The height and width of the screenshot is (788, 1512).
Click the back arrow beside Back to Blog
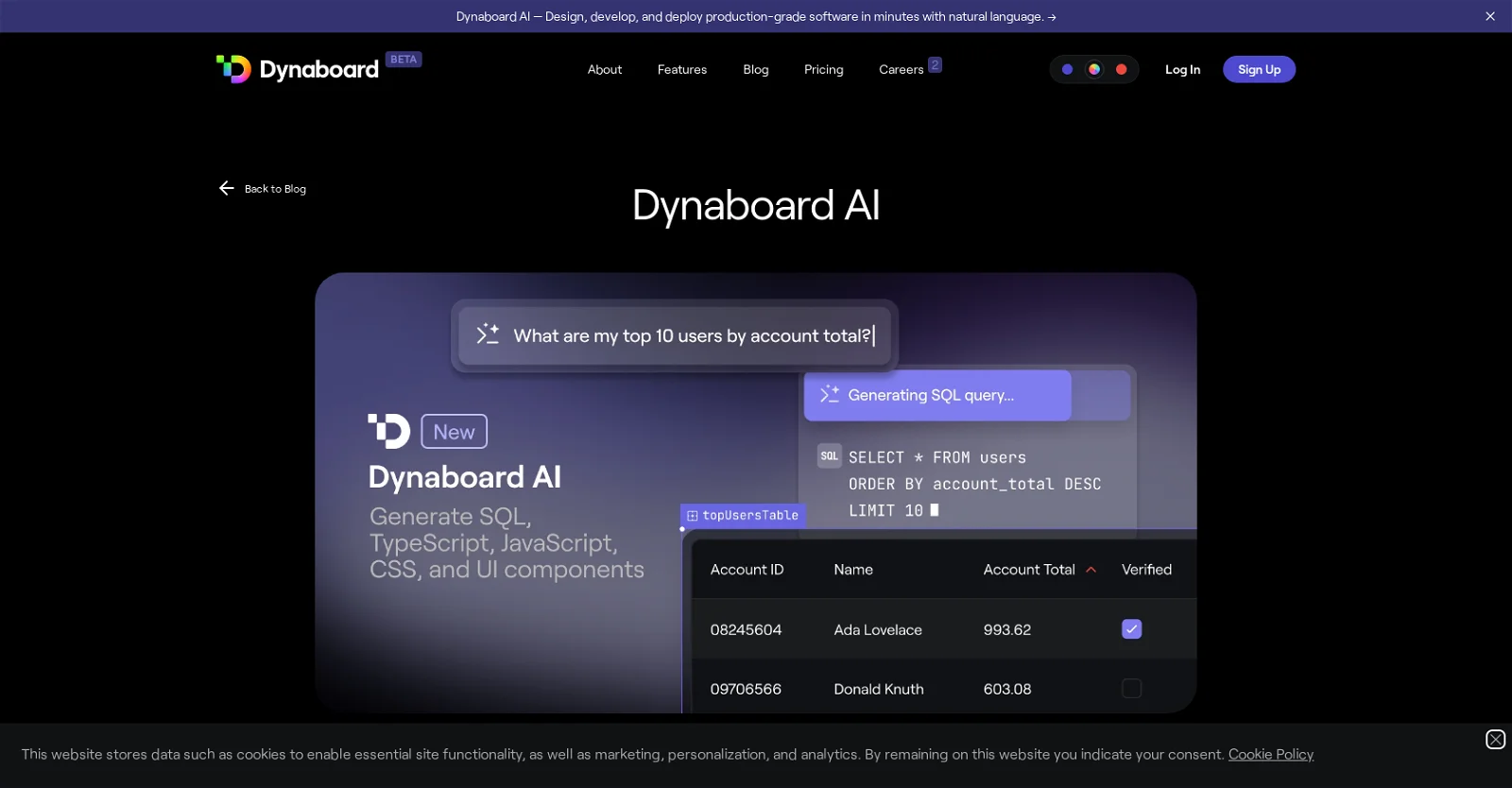click(227, 188)
